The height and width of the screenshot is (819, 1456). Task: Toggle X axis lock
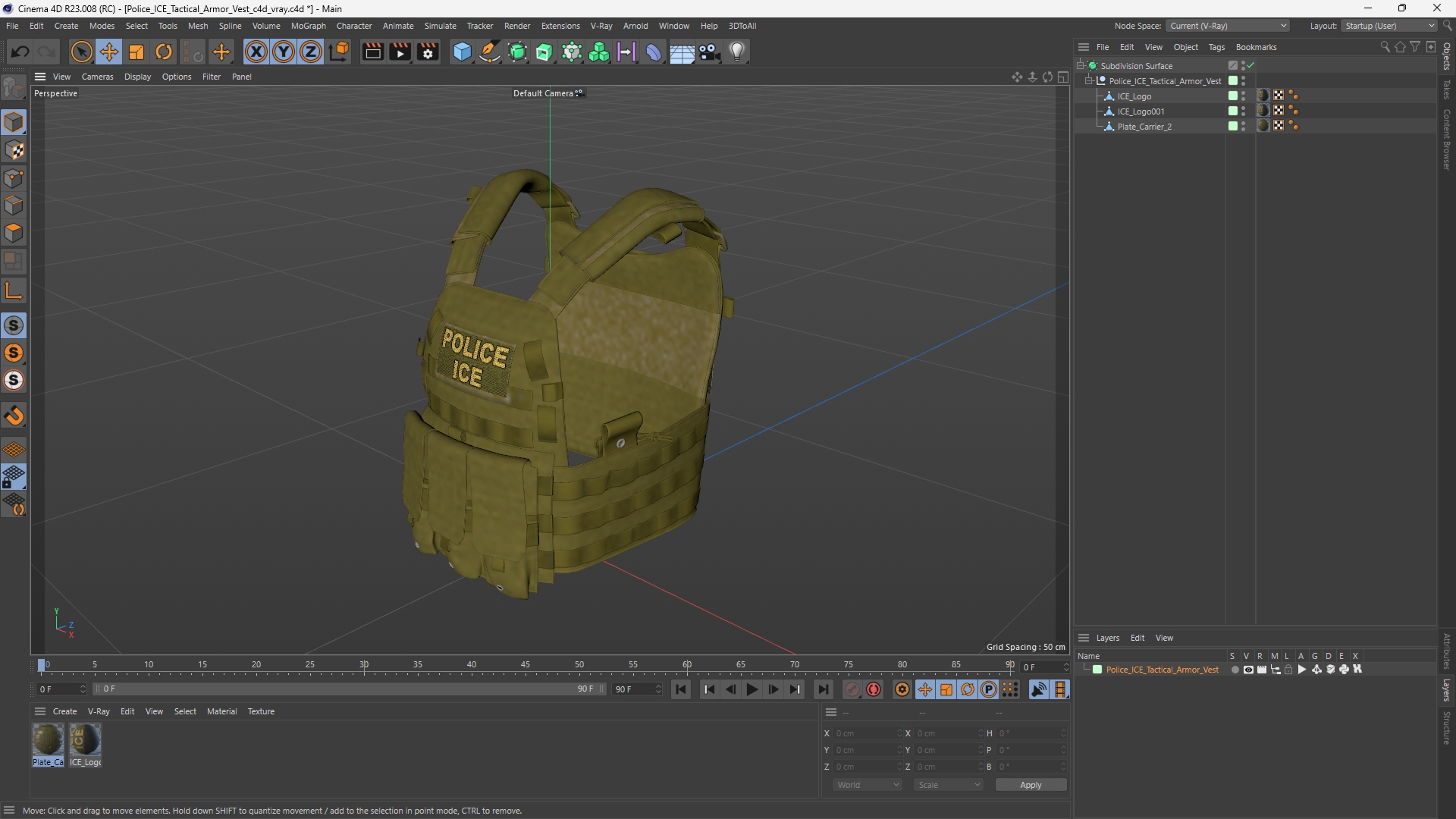[256, 52]
